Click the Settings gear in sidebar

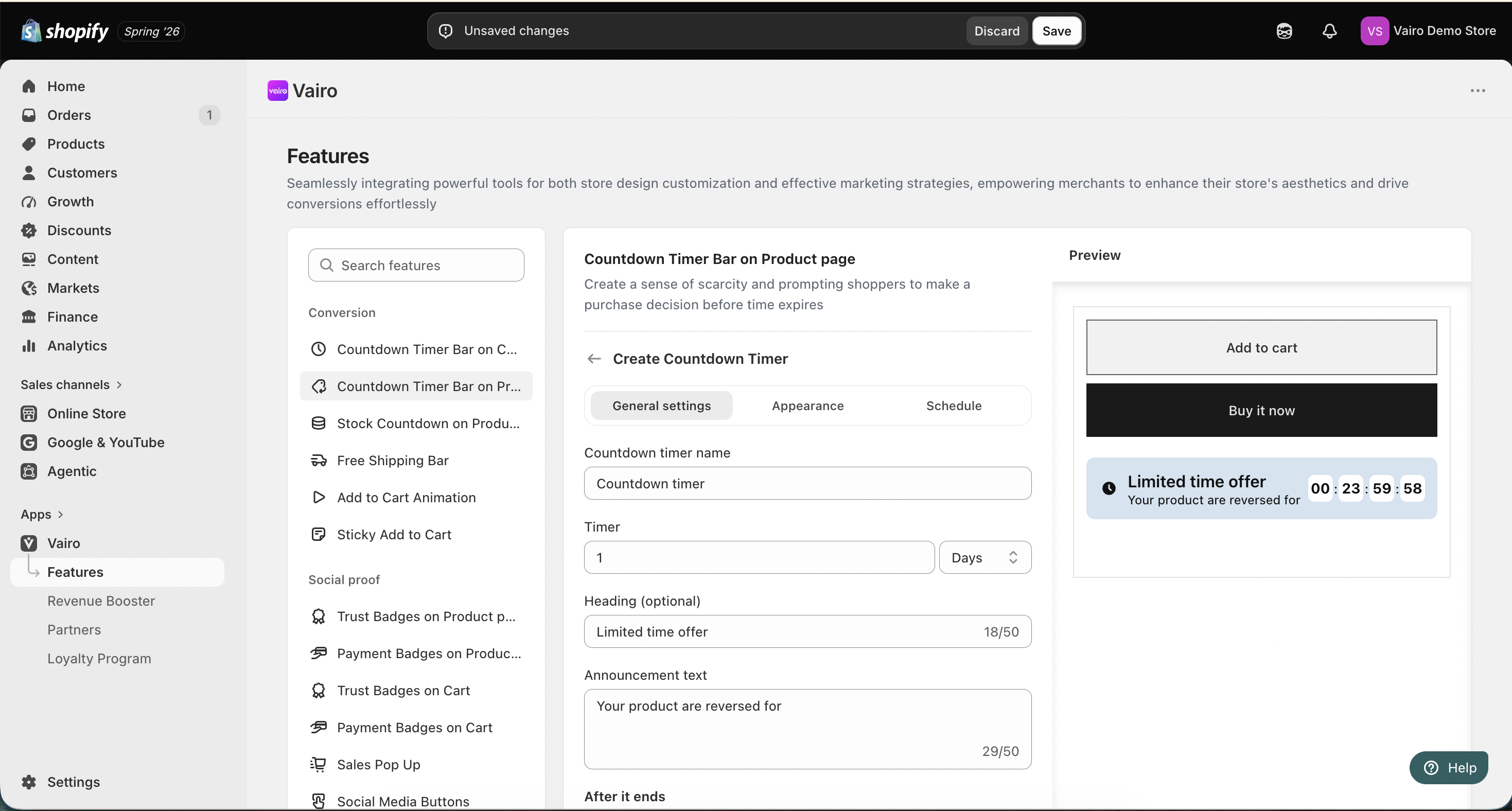click(29, 782)
